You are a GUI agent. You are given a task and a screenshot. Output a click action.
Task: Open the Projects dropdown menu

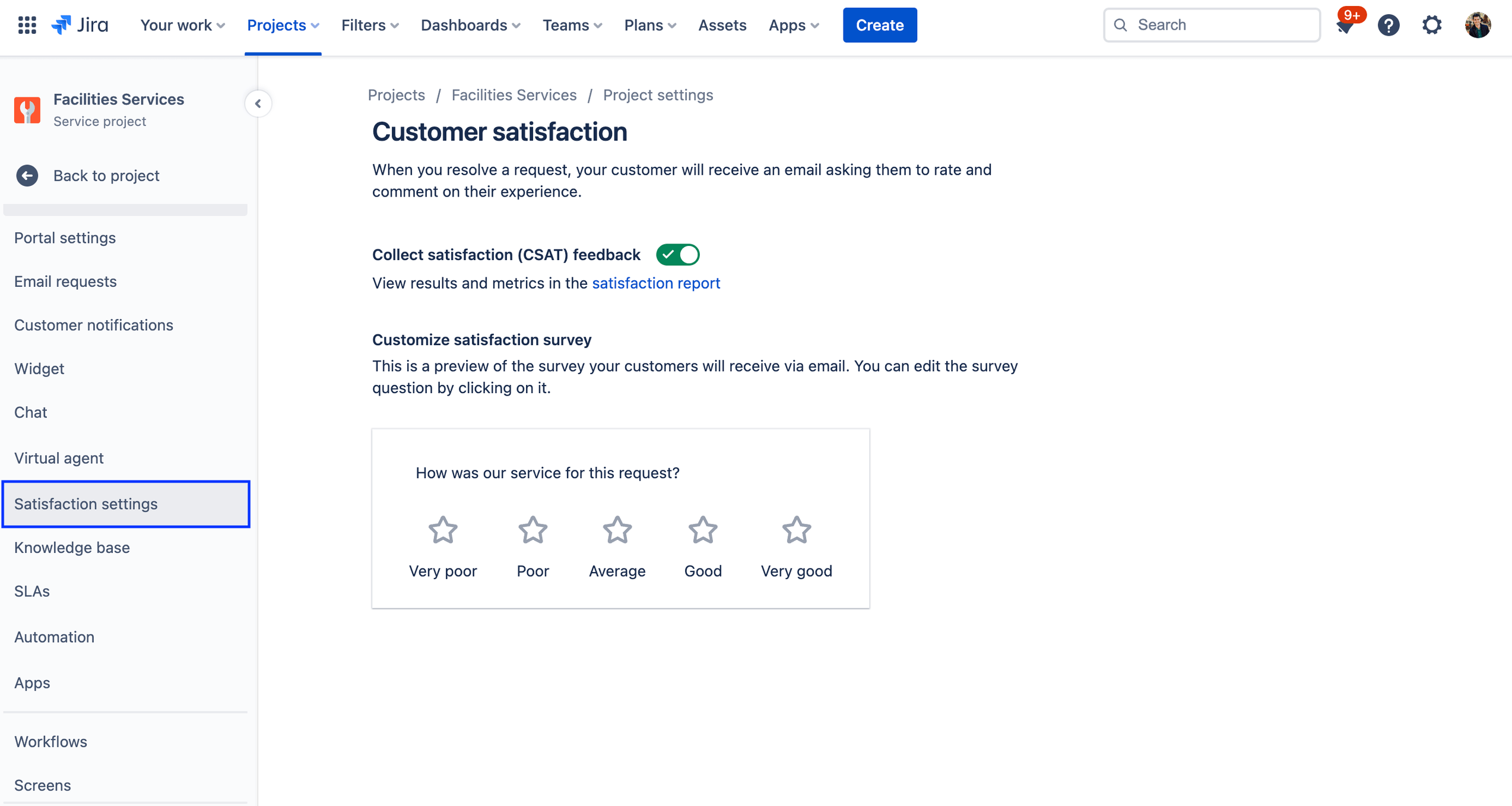[283, 25]
